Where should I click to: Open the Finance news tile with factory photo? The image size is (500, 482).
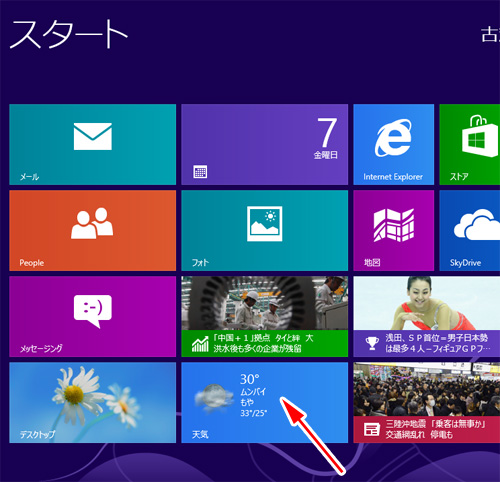coord(265,316)
